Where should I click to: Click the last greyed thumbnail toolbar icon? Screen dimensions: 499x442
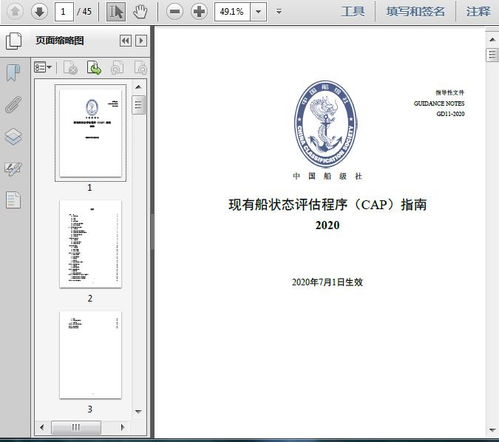pyautogui.click(x=140, y=67)
